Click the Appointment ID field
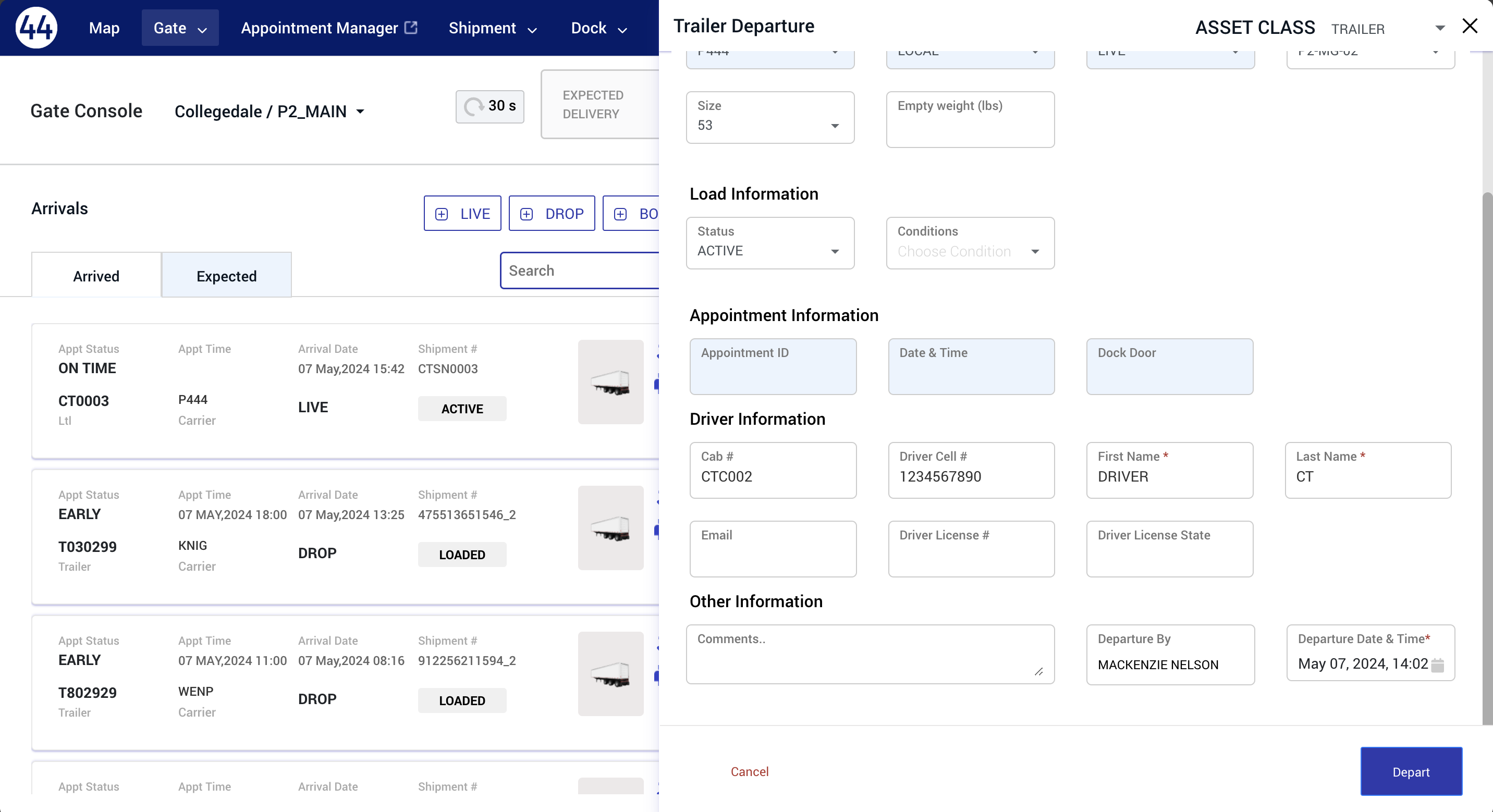This screenshot has height=812, width=1493. click(x=773, y=367)
